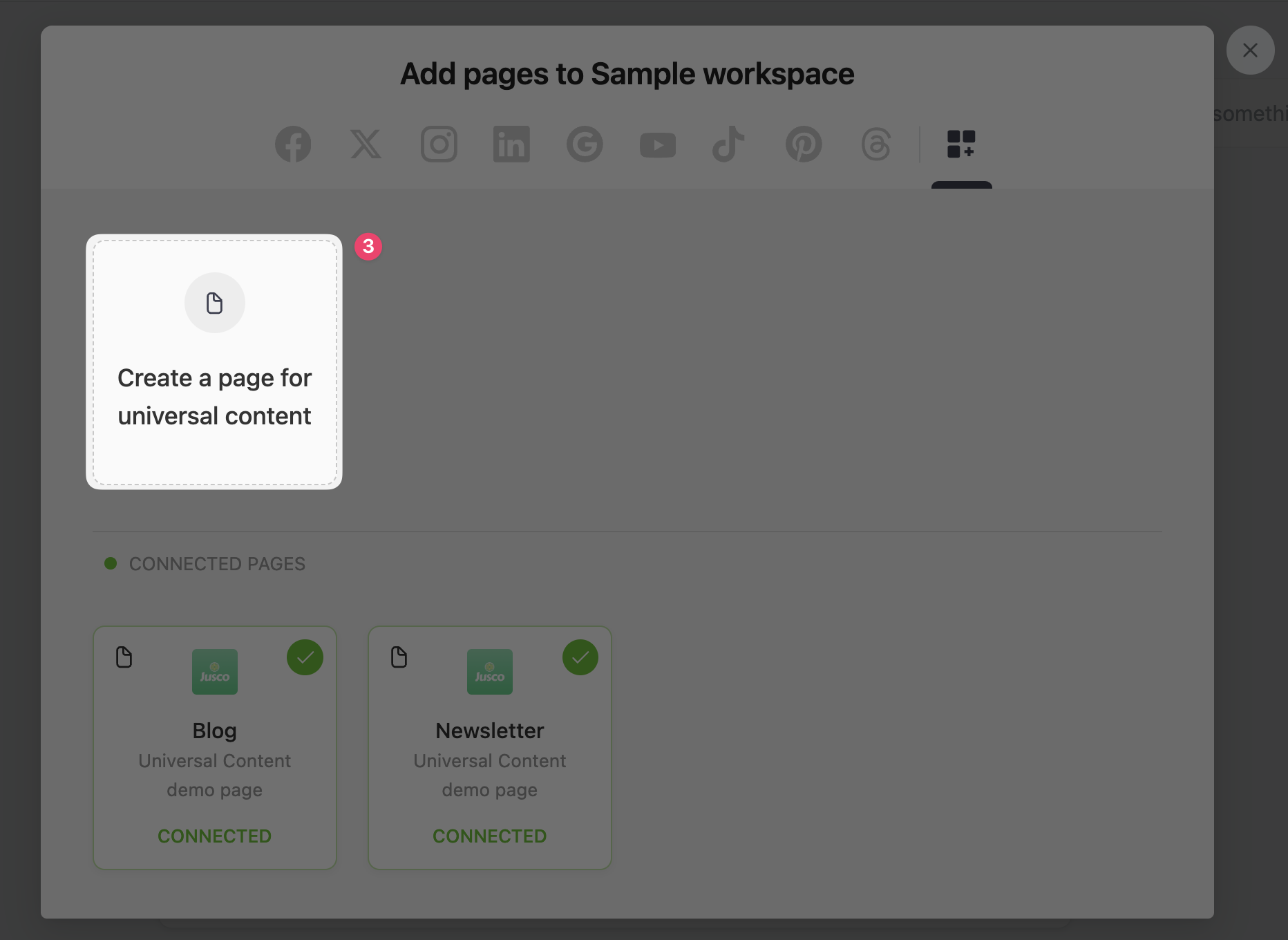
Task: Toggle the Newsletter page green checkmark
Action: pos(580,657)
